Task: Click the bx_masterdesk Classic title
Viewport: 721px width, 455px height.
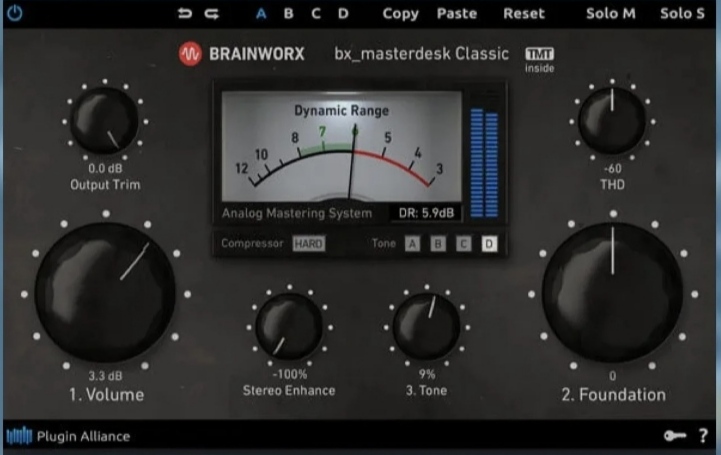Action: pos(422,54)
